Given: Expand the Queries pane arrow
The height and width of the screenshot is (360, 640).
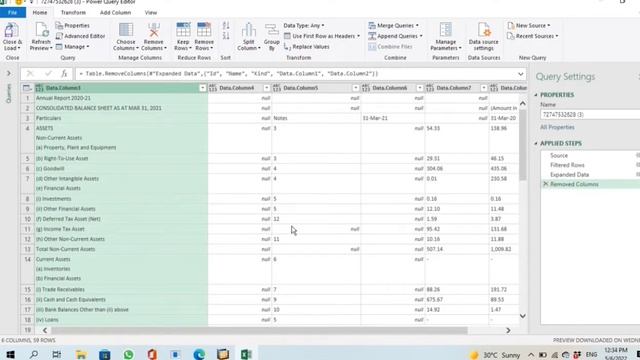Looking at the screenshot, I should click(9, 73).
